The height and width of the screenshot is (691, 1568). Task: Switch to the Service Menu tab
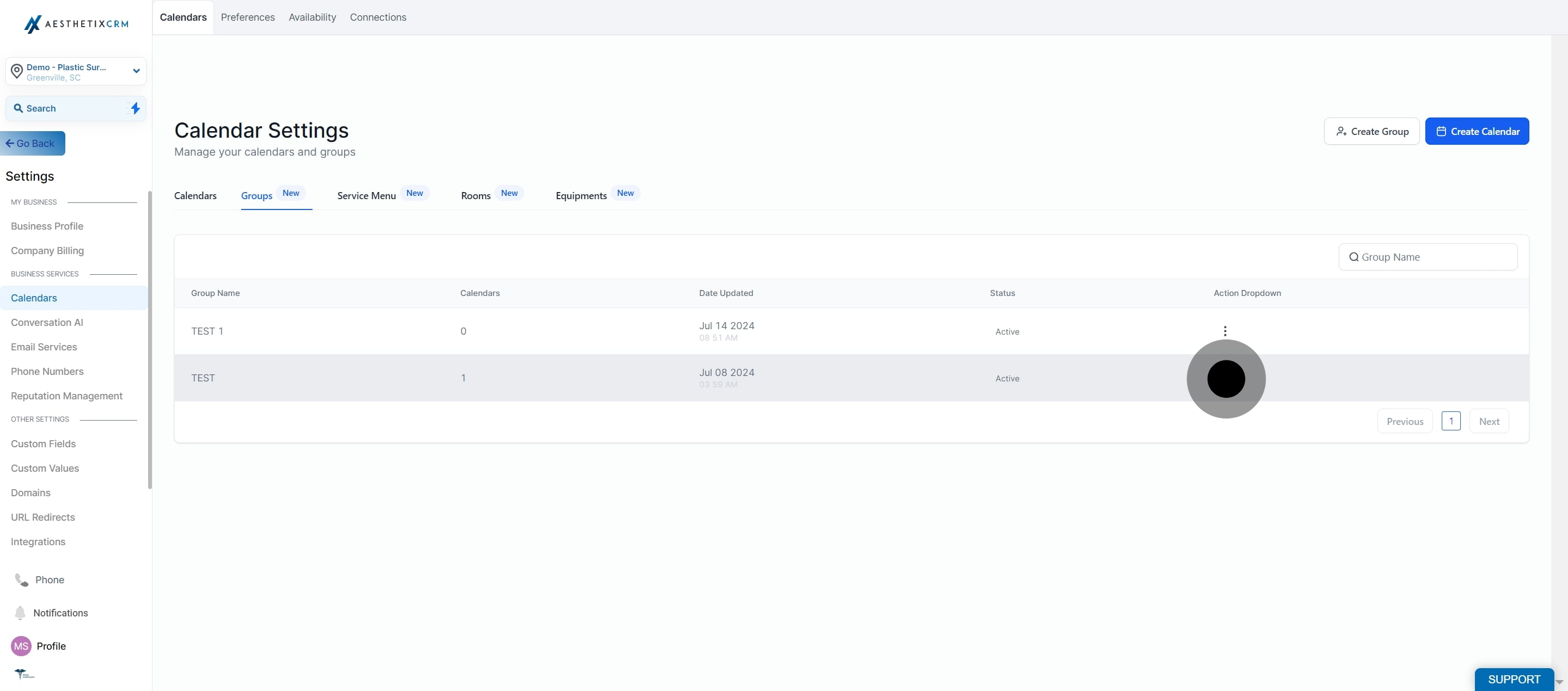pos(366,195)
